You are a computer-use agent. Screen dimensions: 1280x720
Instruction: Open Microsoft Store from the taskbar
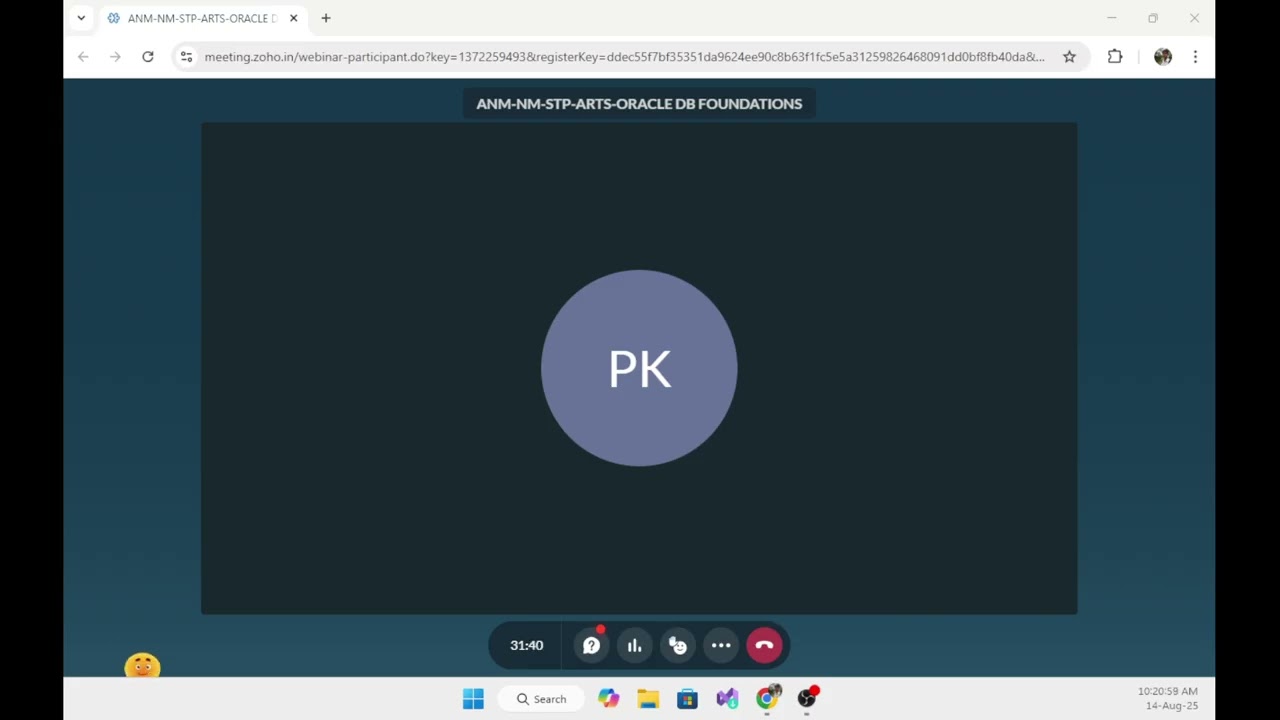coord(687,699)
